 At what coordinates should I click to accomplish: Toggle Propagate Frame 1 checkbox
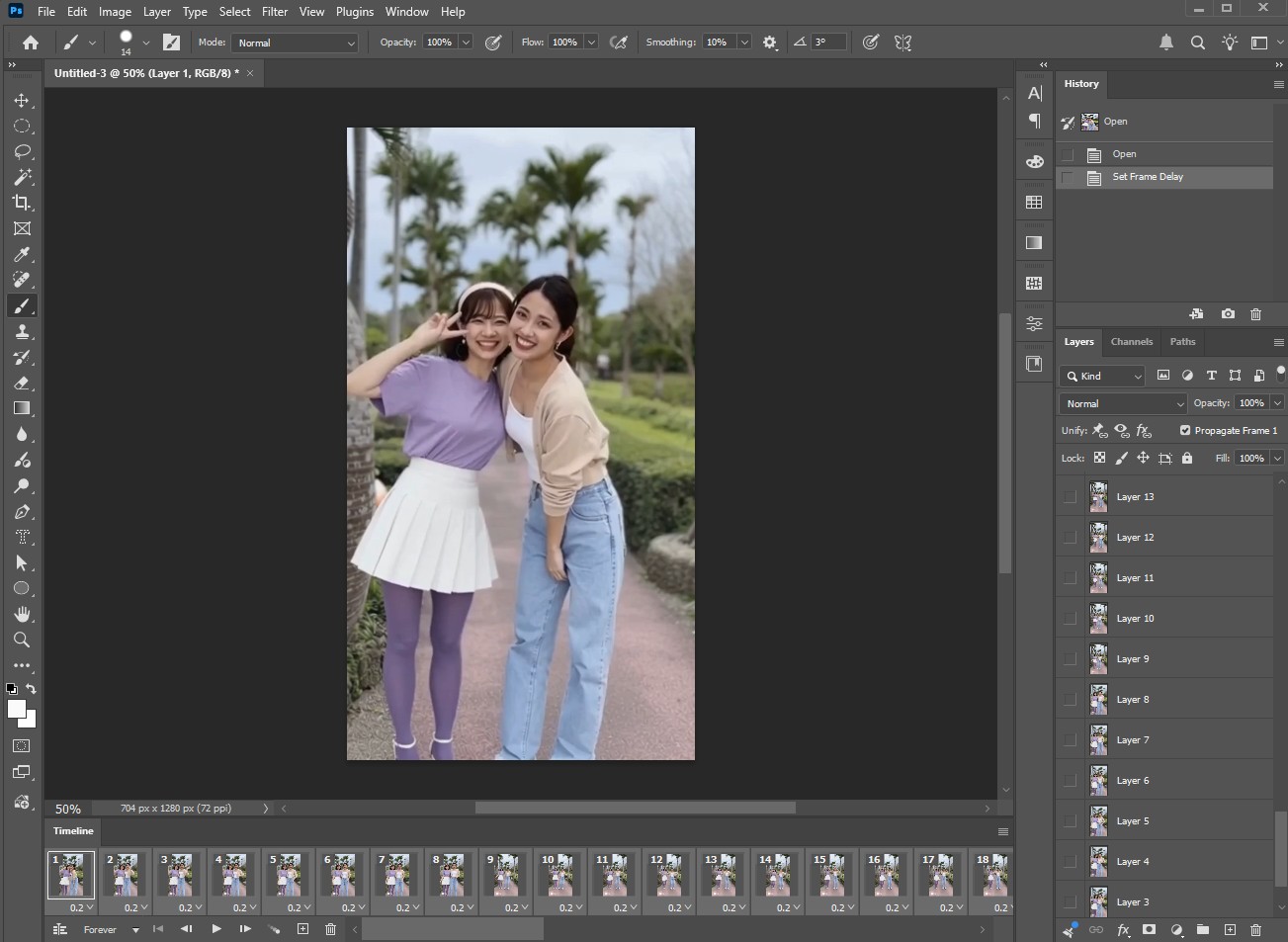click(x=1185, y=430)
